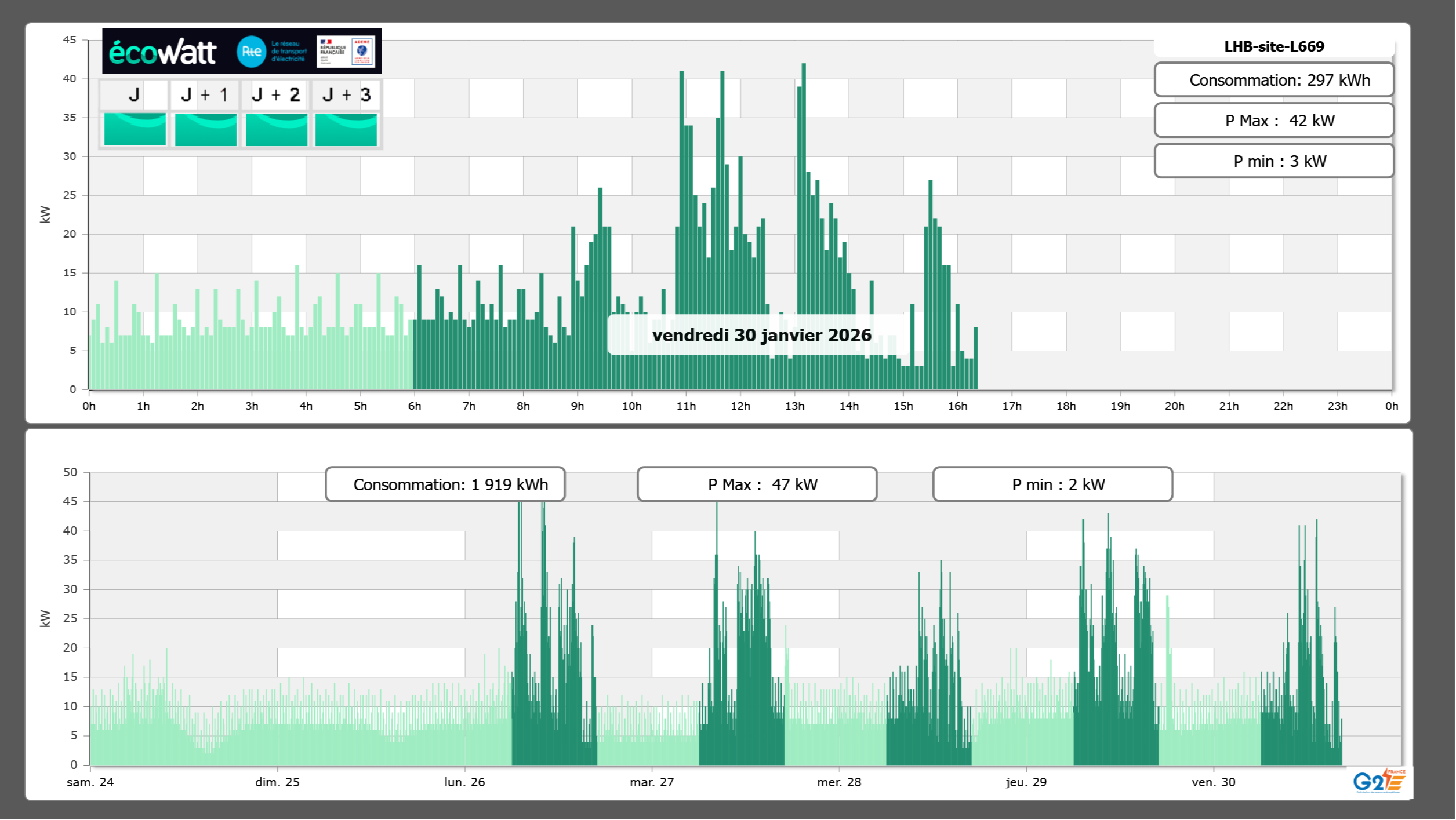The image size is (1456, 820).
Task: Click the green signal icon under J + 2
Action: click(x=276, y=129)
